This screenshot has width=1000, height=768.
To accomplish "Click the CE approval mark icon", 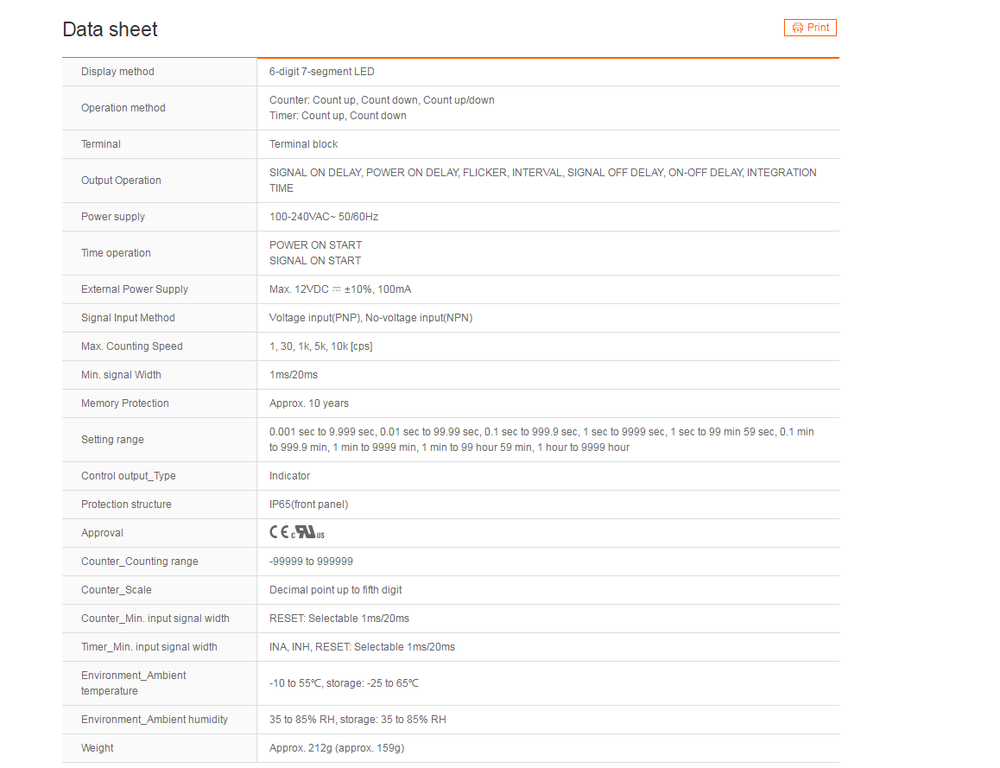I will 280,533.
